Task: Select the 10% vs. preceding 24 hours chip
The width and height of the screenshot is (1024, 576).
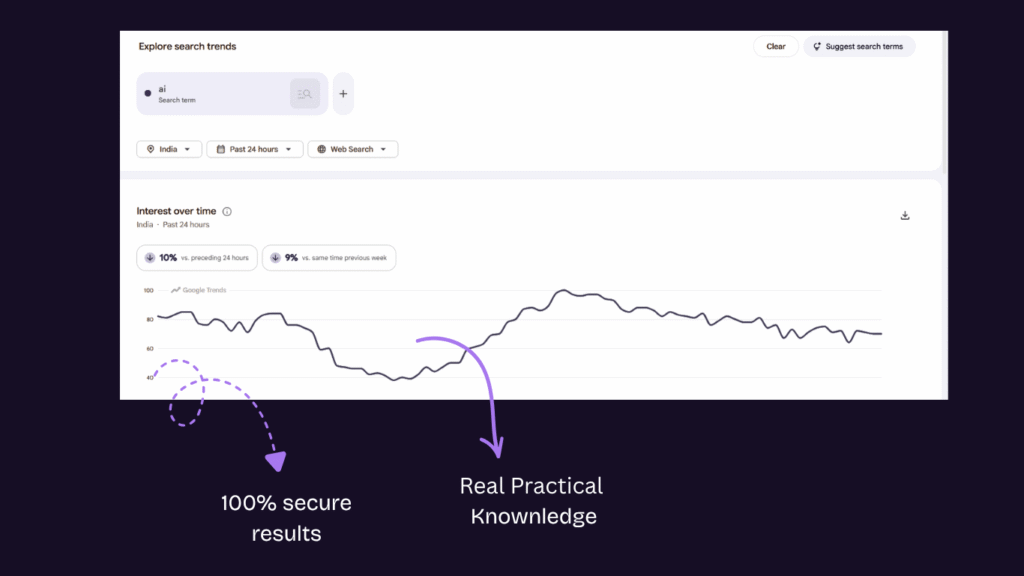Action: (197, 258)
